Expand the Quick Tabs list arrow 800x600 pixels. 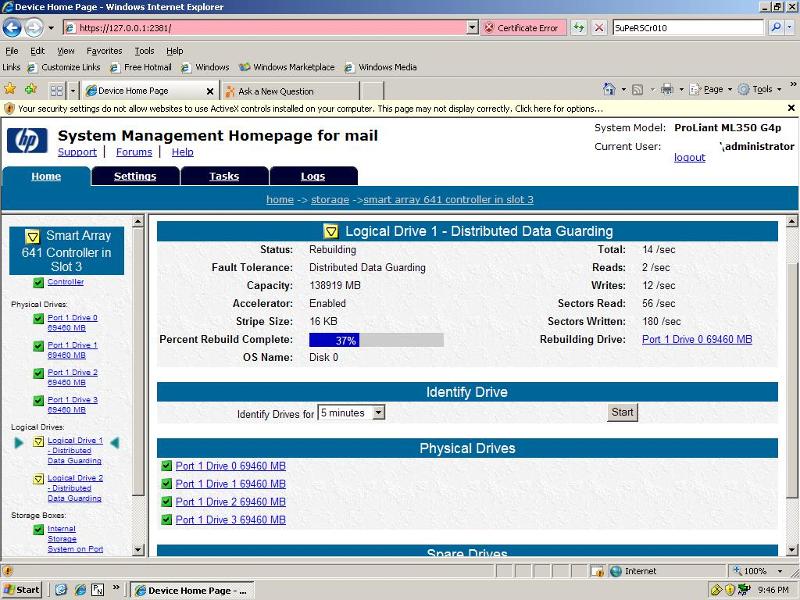pos(73,91)
